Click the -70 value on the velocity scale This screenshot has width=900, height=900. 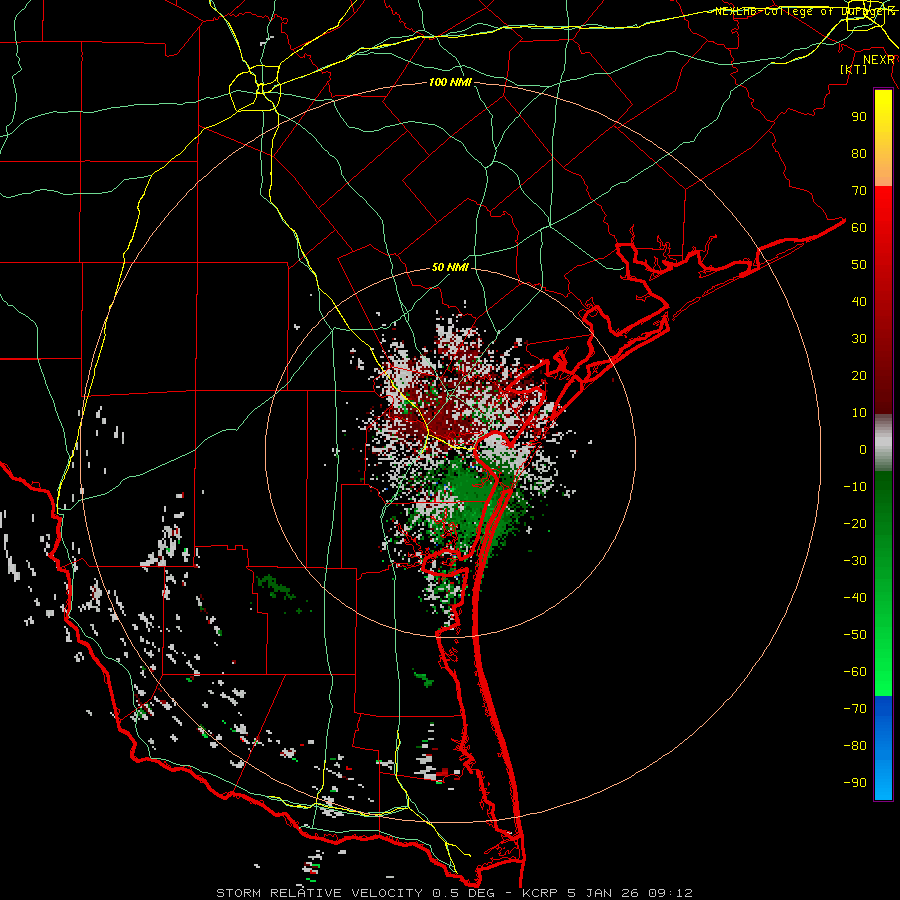pyautogui.click(x=855, y=709)
